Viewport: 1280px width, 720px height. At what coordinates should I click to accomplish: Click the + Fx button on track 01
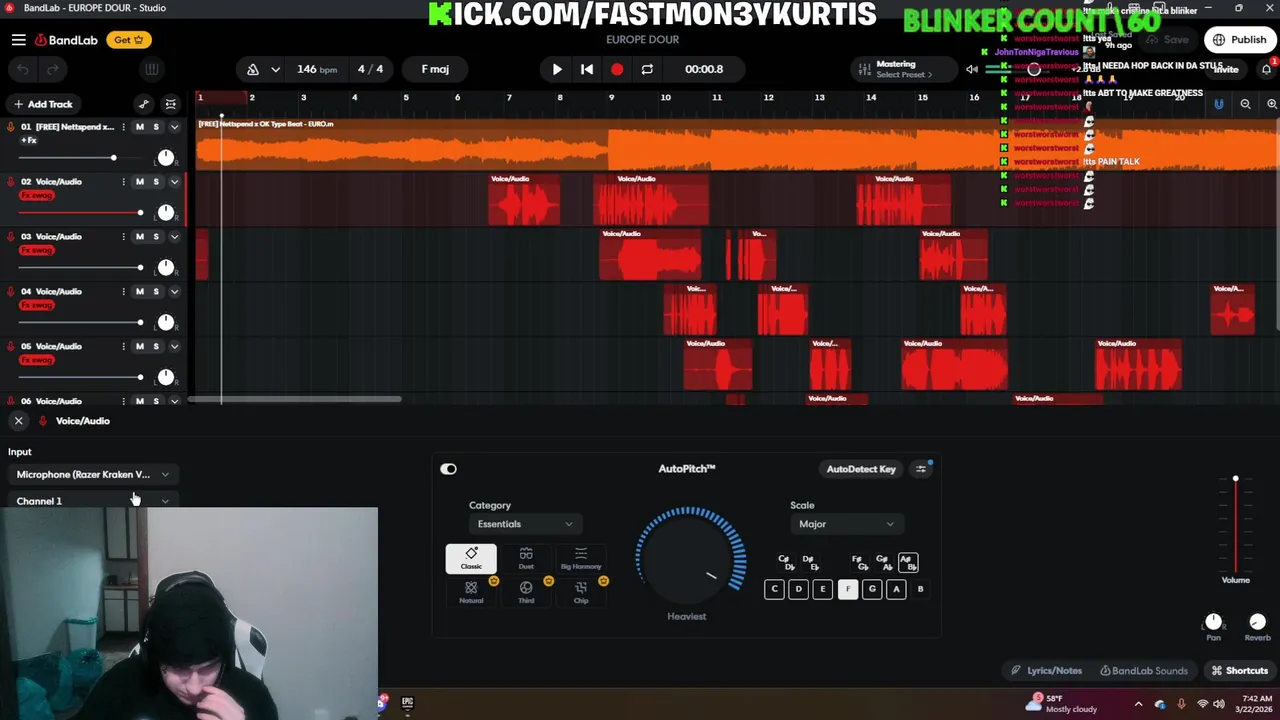[x=29, y=141]
